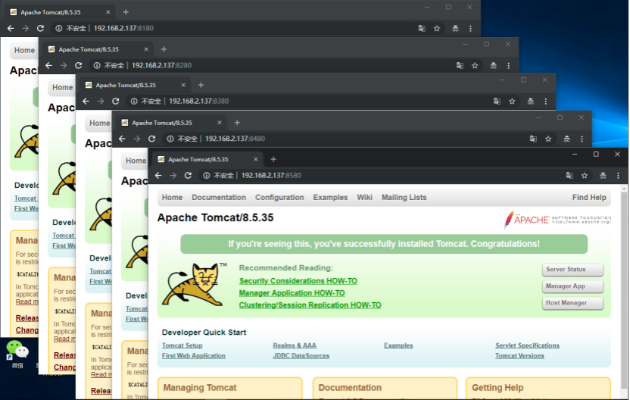Click address bar showing 192.168.2.137:8580
Image resolution: width=630 pixels, height=400 pixels.
378,176
